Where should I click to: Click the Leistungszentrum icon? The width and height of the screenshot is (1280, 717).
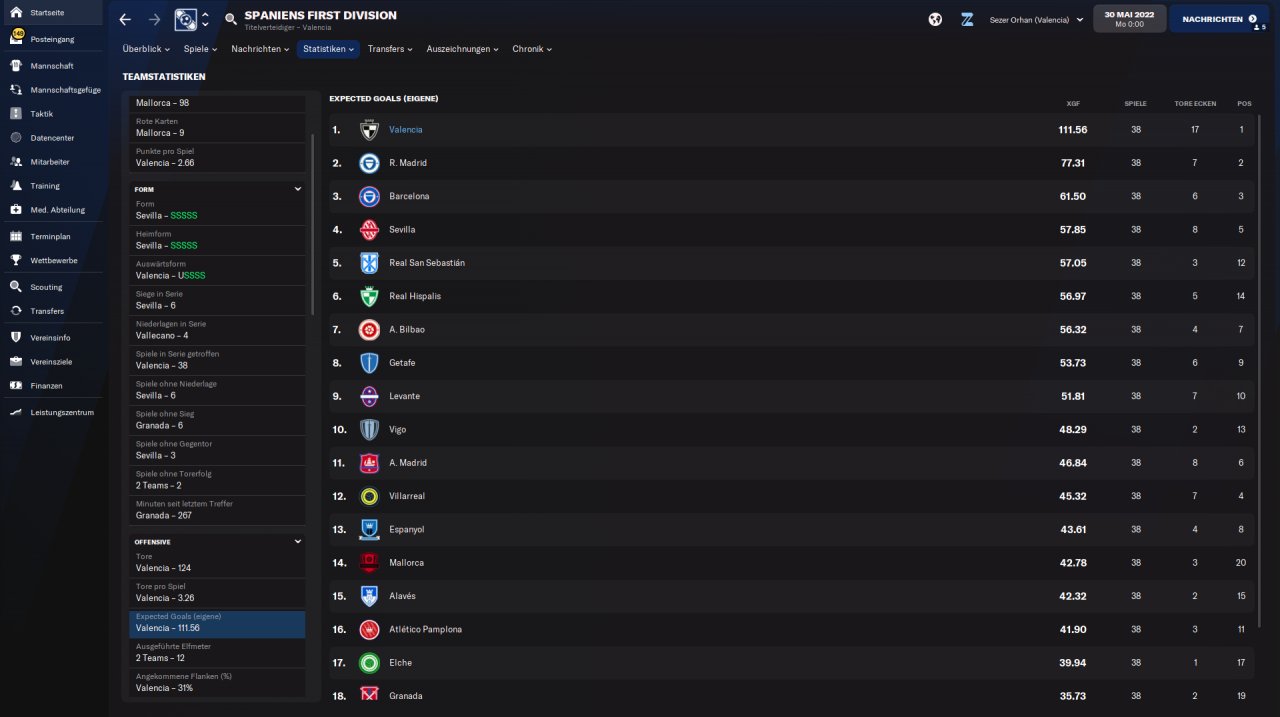[16, 412]
